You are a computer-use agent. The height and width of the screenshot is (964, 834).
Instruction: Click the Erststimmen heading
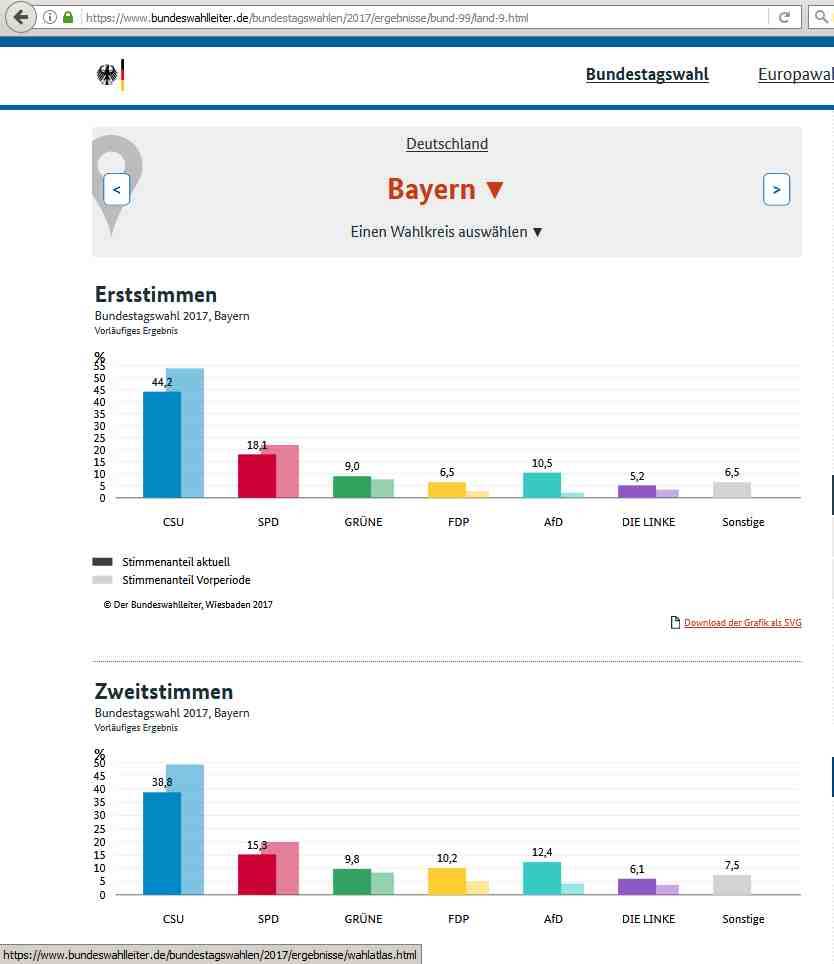155,294
